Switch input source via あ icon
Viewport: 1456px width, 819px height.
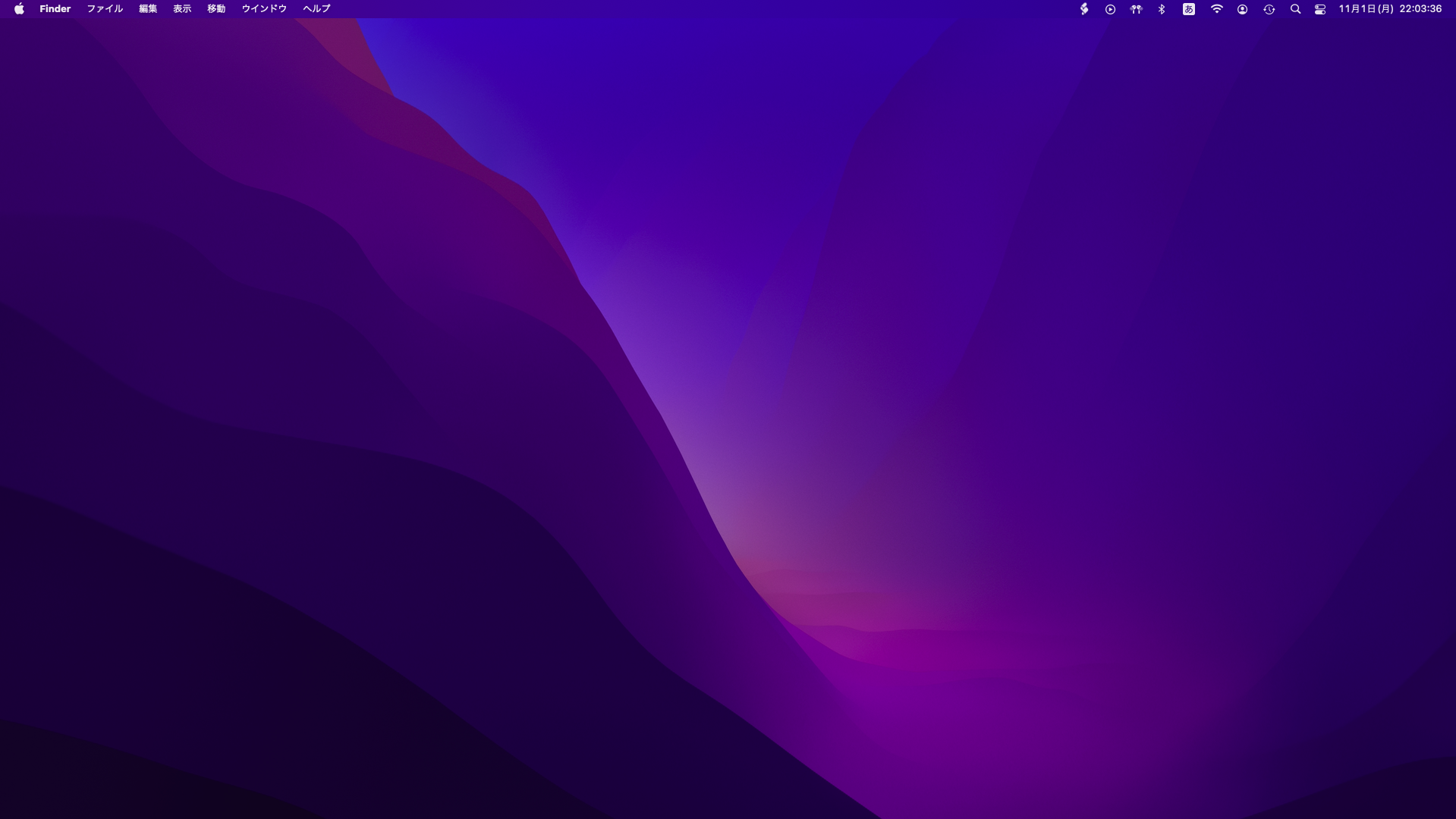click(x=1189, y=9)
